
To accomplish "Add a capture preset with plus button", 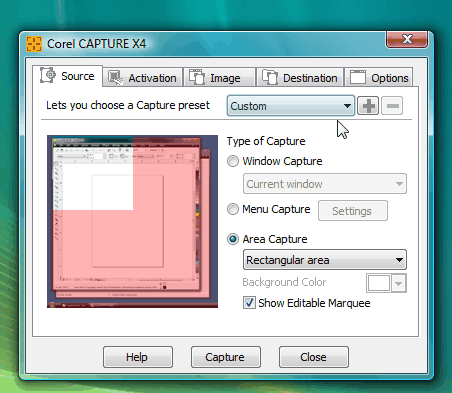I will pyautogui.click(x=368, y=106).
